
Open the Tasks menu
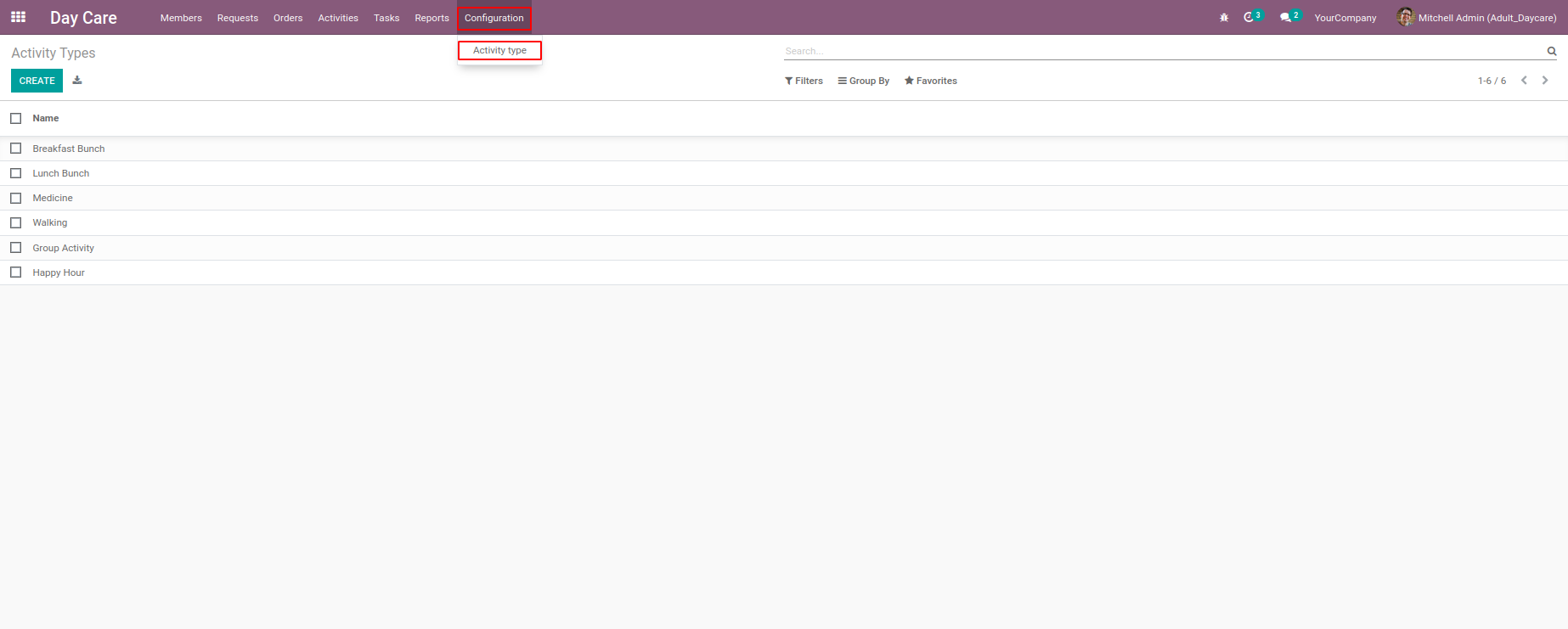pos(386,18)
